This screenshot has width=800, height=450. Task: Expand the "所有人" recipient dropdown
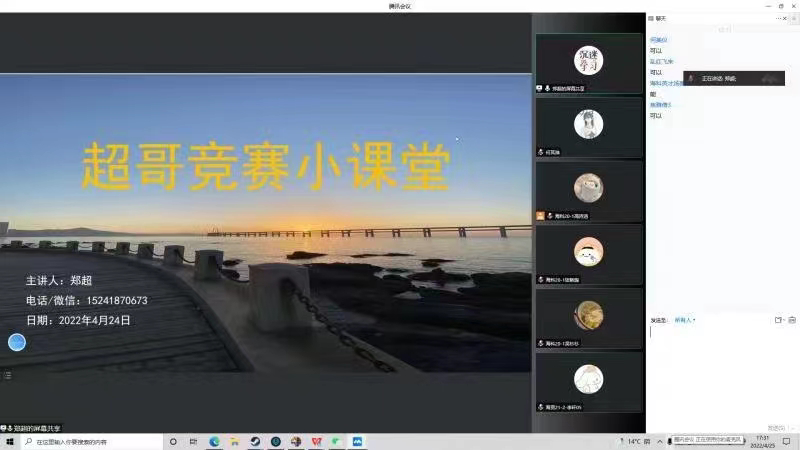(685, 320)
